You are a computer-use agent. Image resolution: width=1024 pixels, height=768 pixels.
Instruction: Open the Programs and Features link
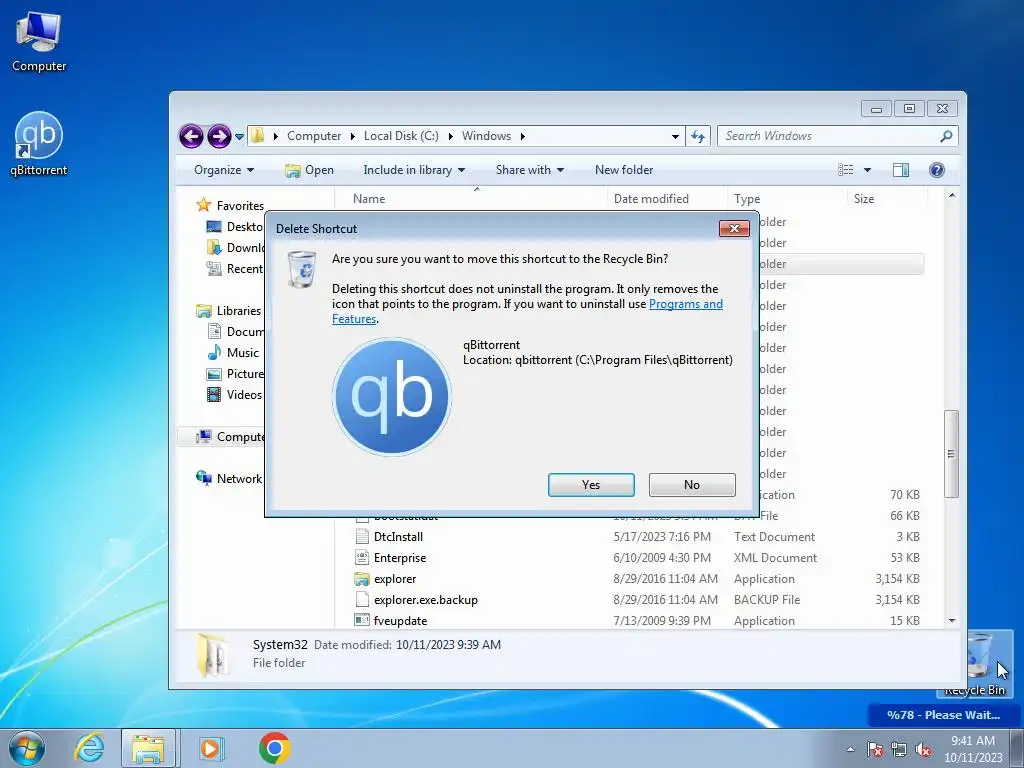pyautogui.click(x=686, y=304)
